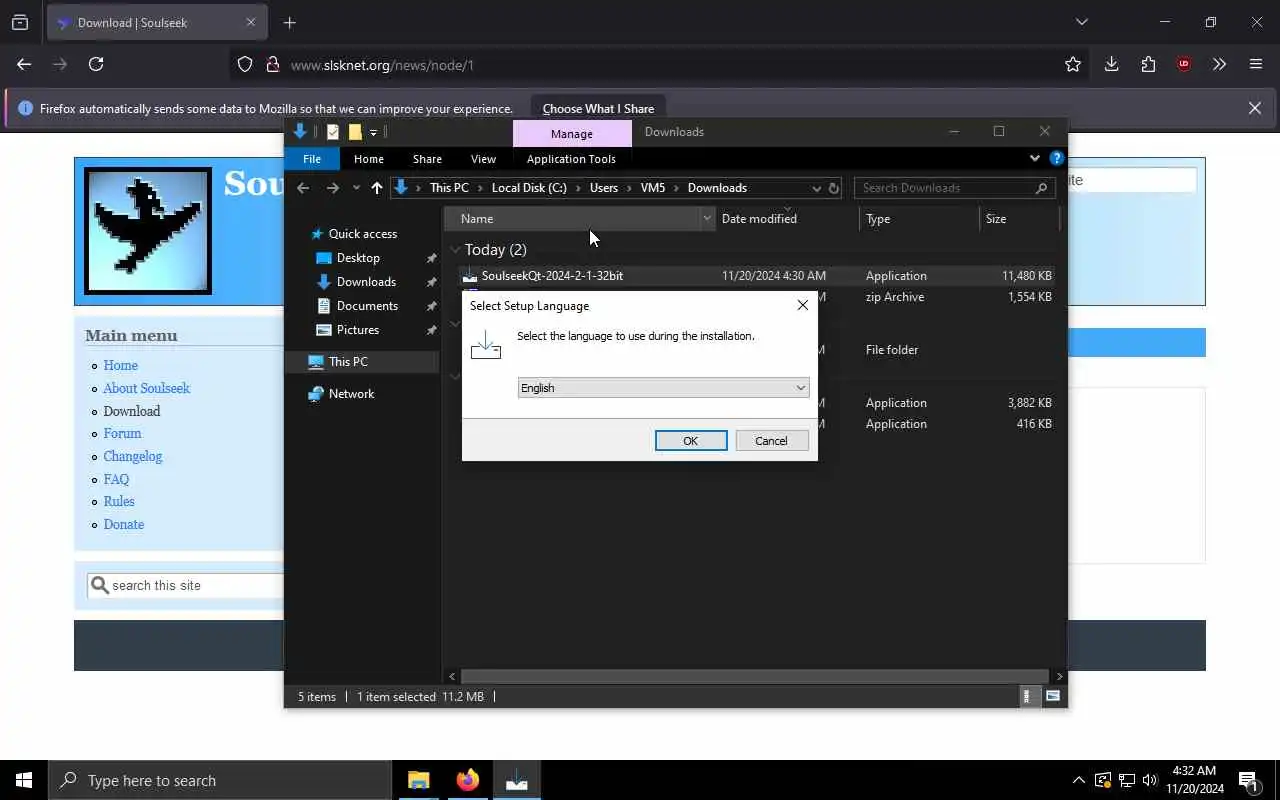Bookmark this page with star icon
Image resolution: width=1280 pixels, height=800 pixels.
(1073, 64)
